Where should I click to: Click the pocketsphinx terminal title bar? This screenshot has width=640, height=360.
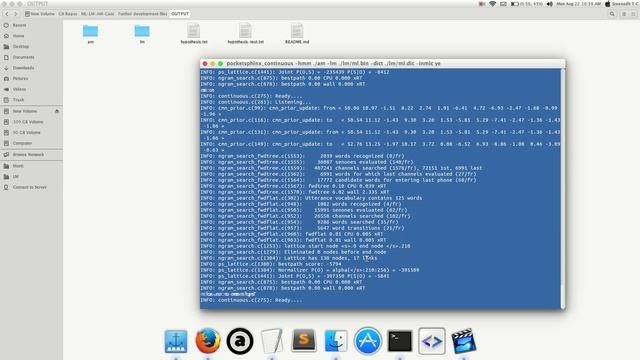[382, 63]
